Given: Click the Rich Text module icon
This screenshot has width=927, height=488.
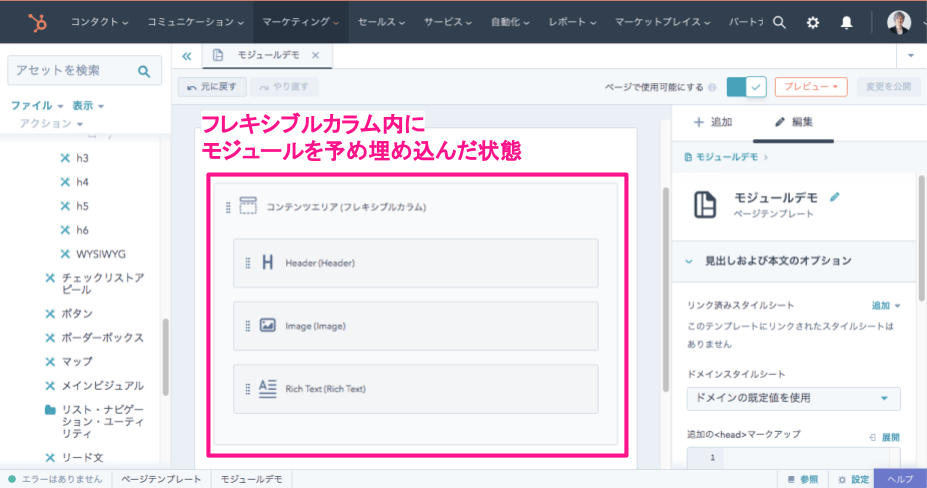Looking at the screenshot, I should pyautogui.click(x=267, y=388).
